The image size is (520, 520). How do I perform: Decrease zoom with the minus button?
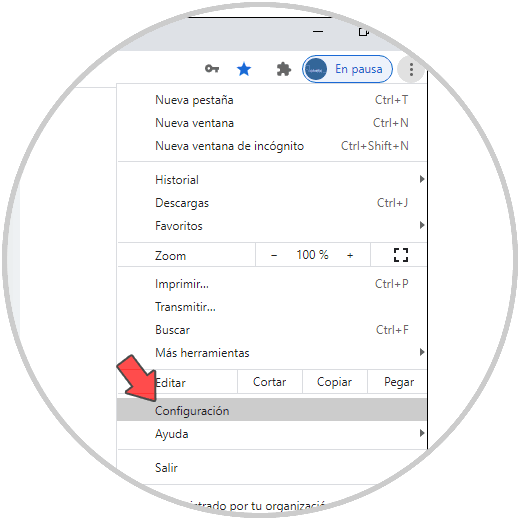tap(274, 255)
